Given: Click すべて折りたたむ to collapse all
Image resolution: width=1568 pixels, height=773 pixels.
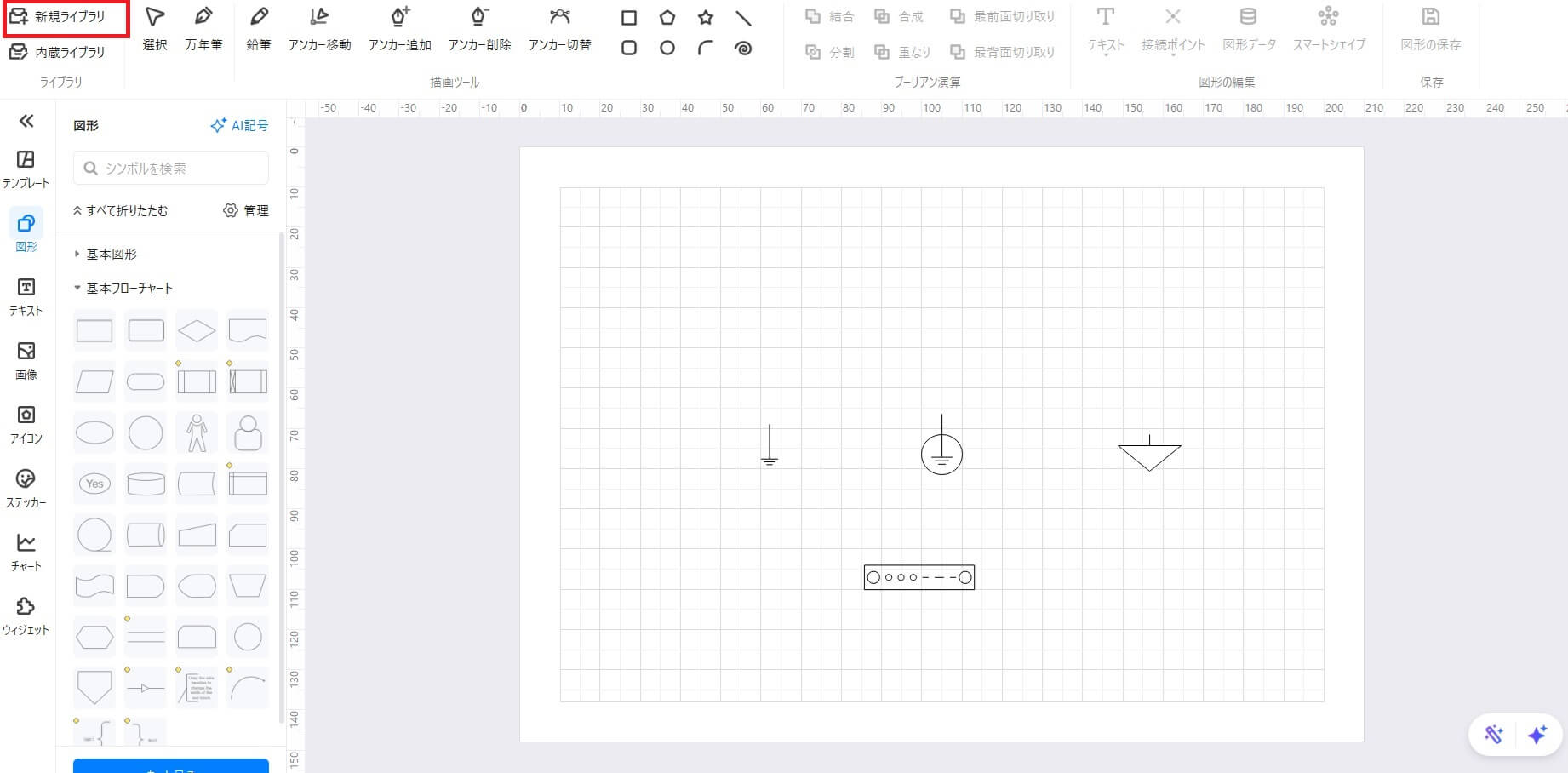Looking at the screenshot, I should [121, 210].
